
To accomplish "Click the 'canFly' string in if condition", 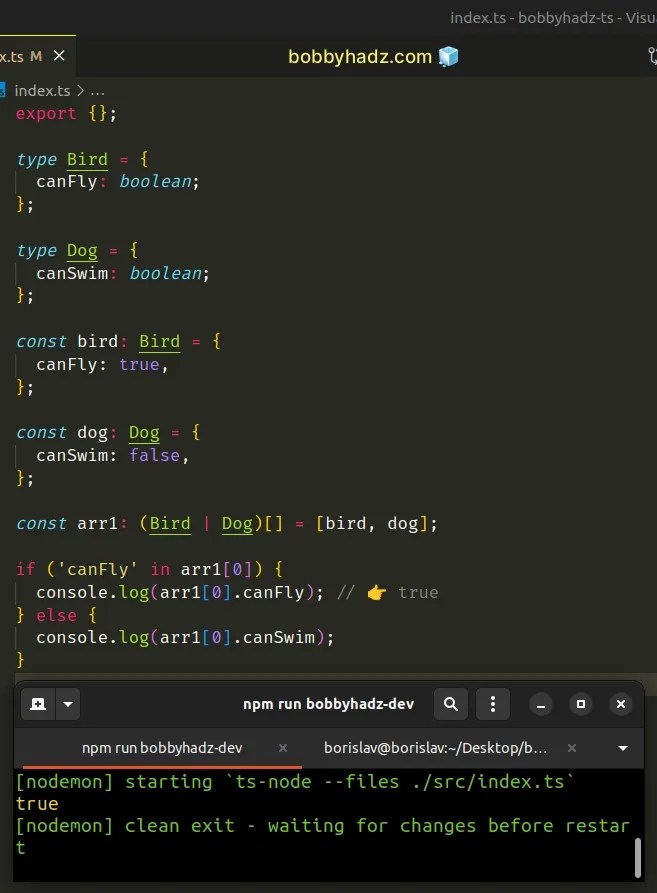I will tap(97, 570).
